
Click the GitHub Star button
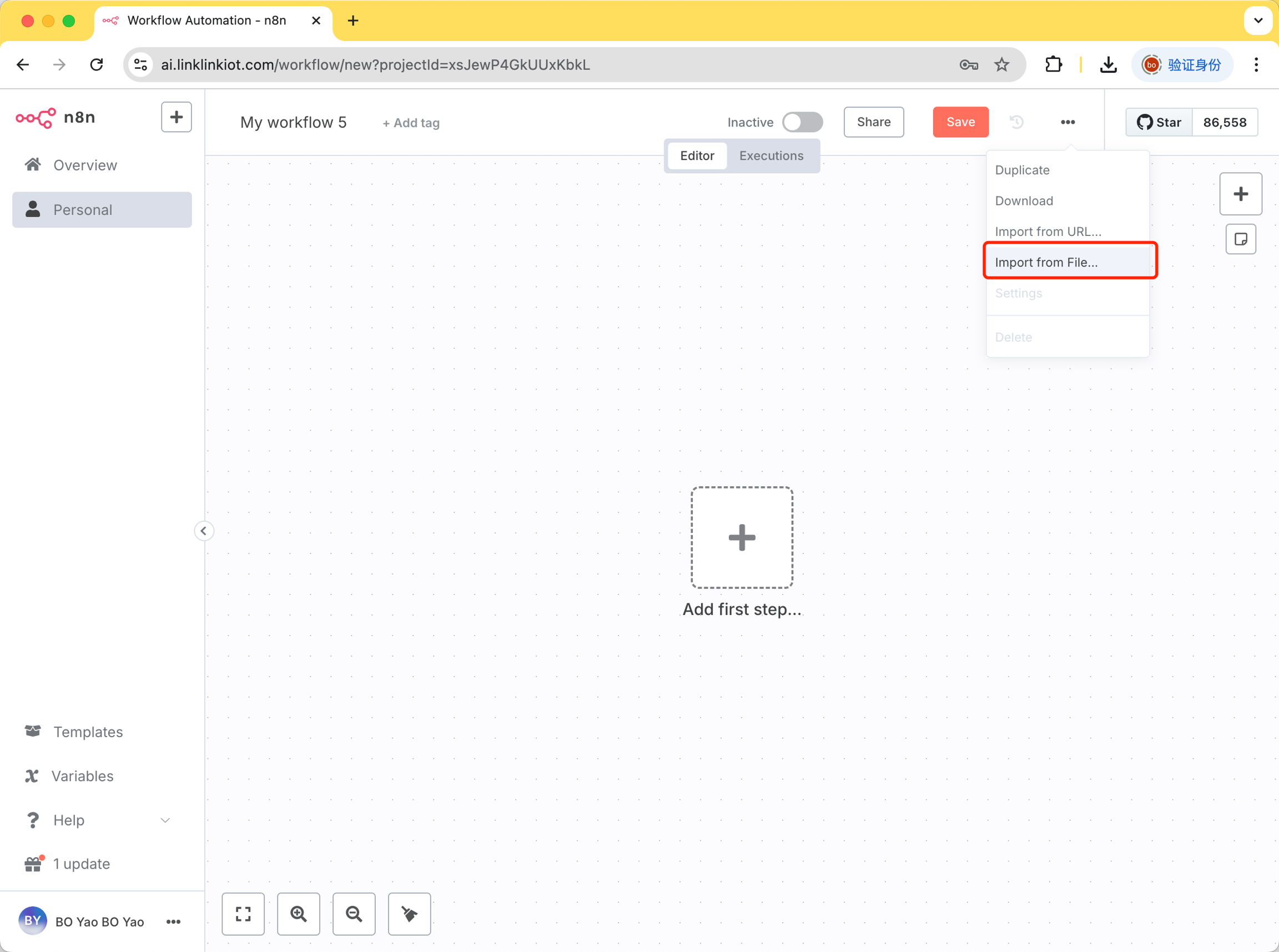point(1159,122)
